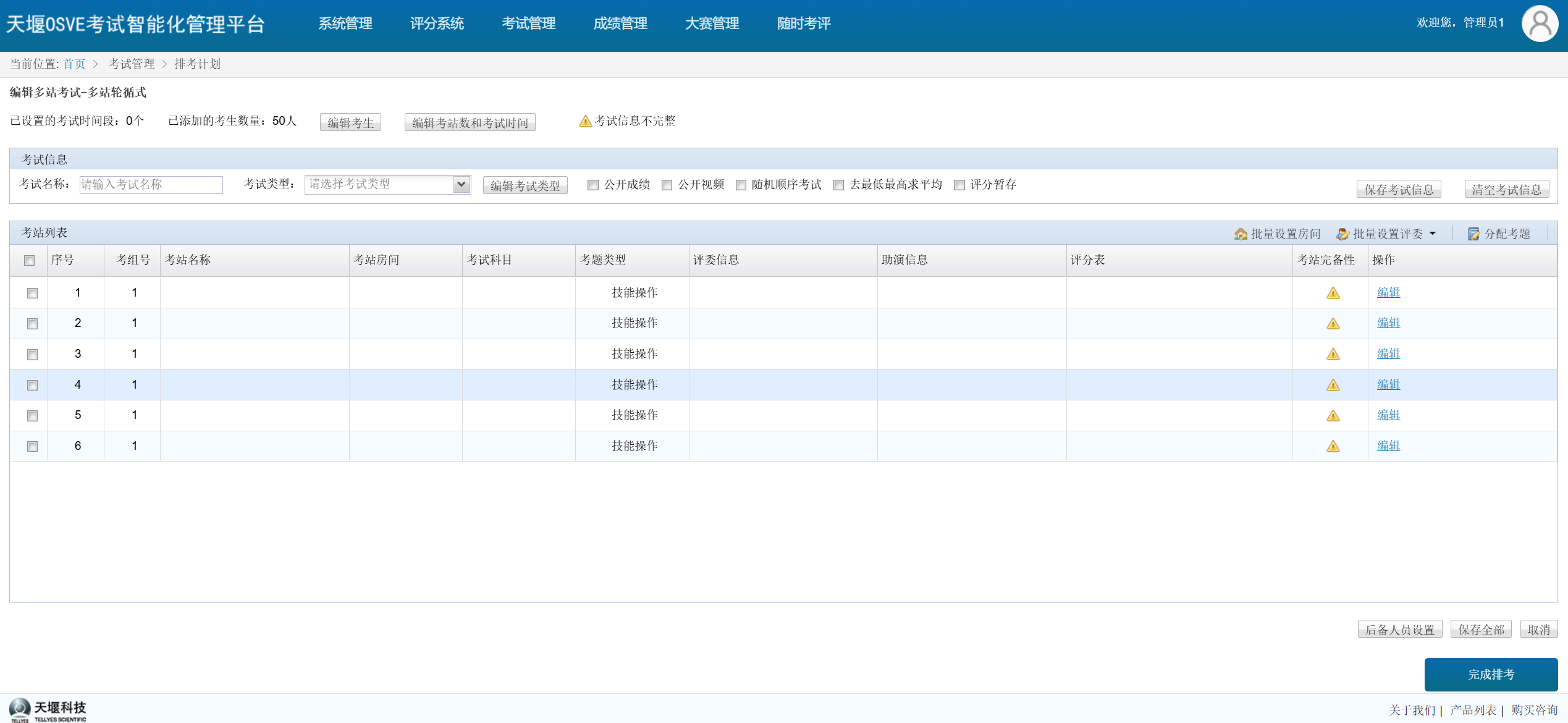Click the completeness warning icon in row 2
This screenshot has width=1568, height=723.
(1333, 323)
